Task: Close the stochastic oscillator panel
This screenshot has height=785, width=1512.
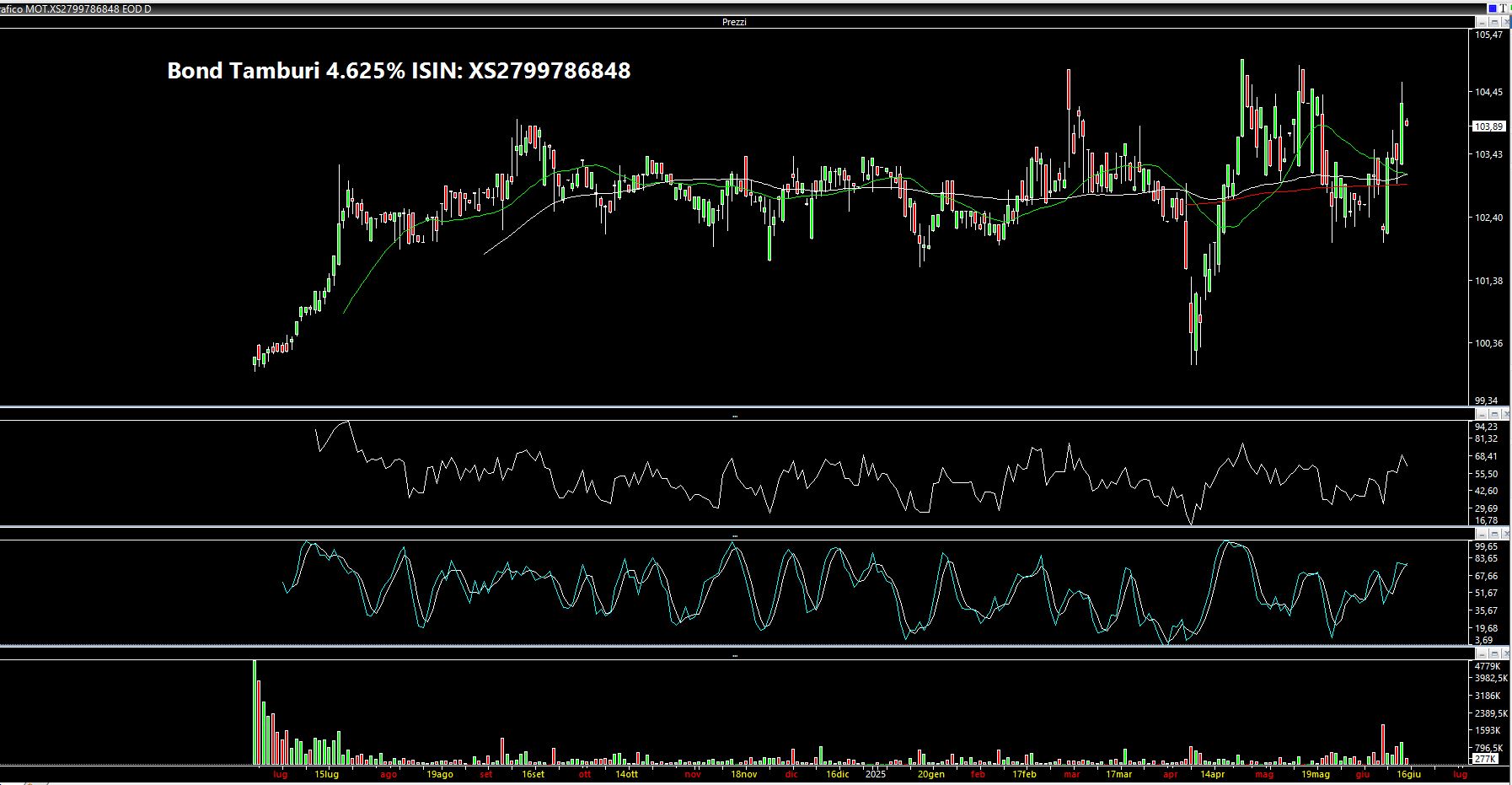Action: click(1505, 534)
